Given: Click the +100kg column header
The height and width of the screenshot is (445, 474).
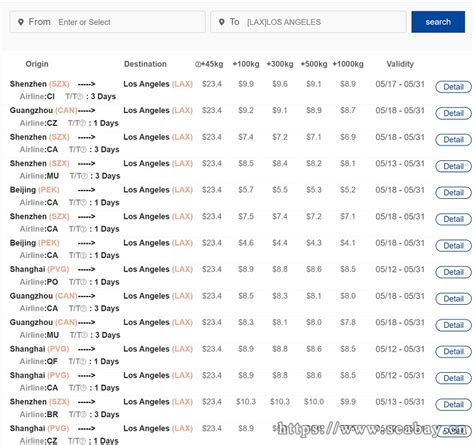Looking at the screenshot, I should [246, 64].
